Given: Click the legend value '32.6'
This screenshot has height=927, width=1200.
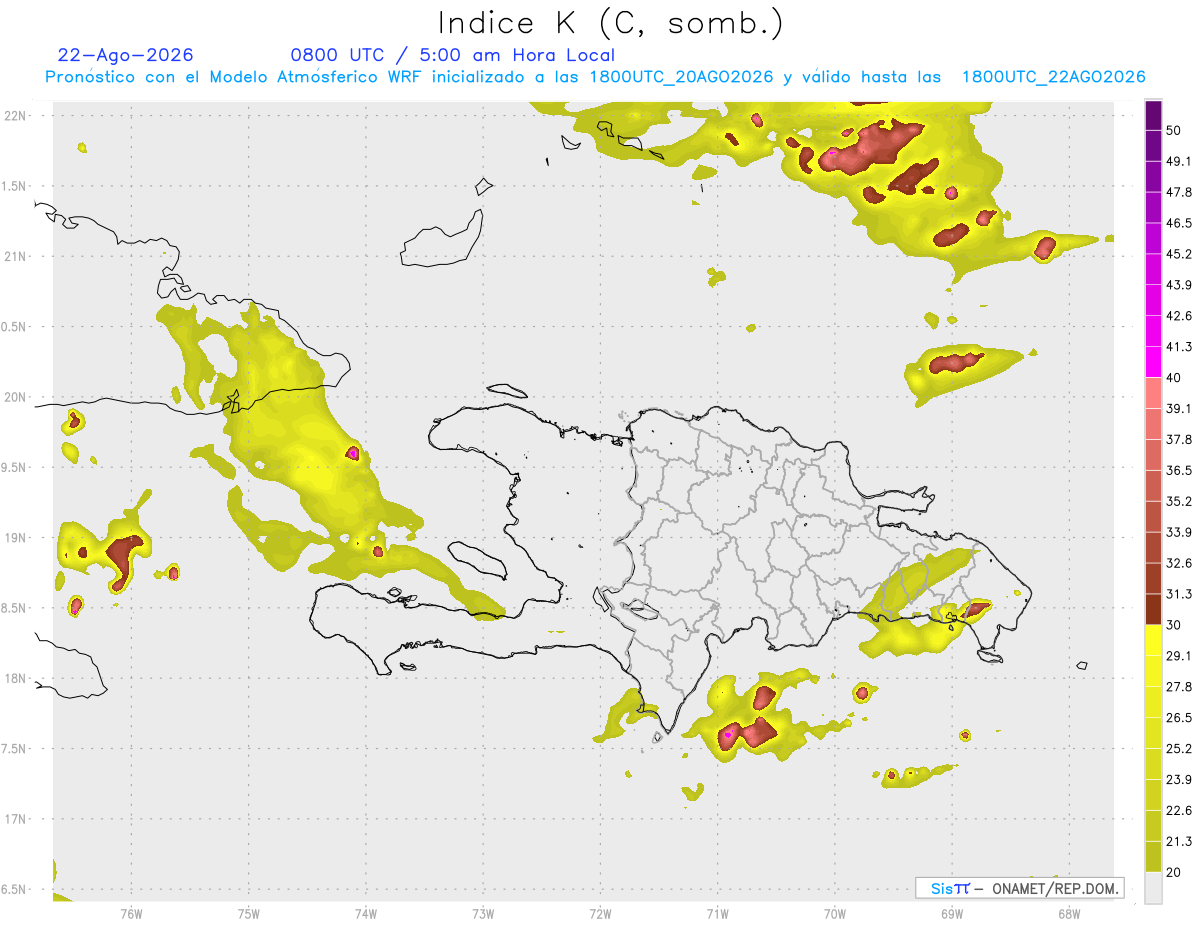Looking at the screenshot, I should (1179, 563).
